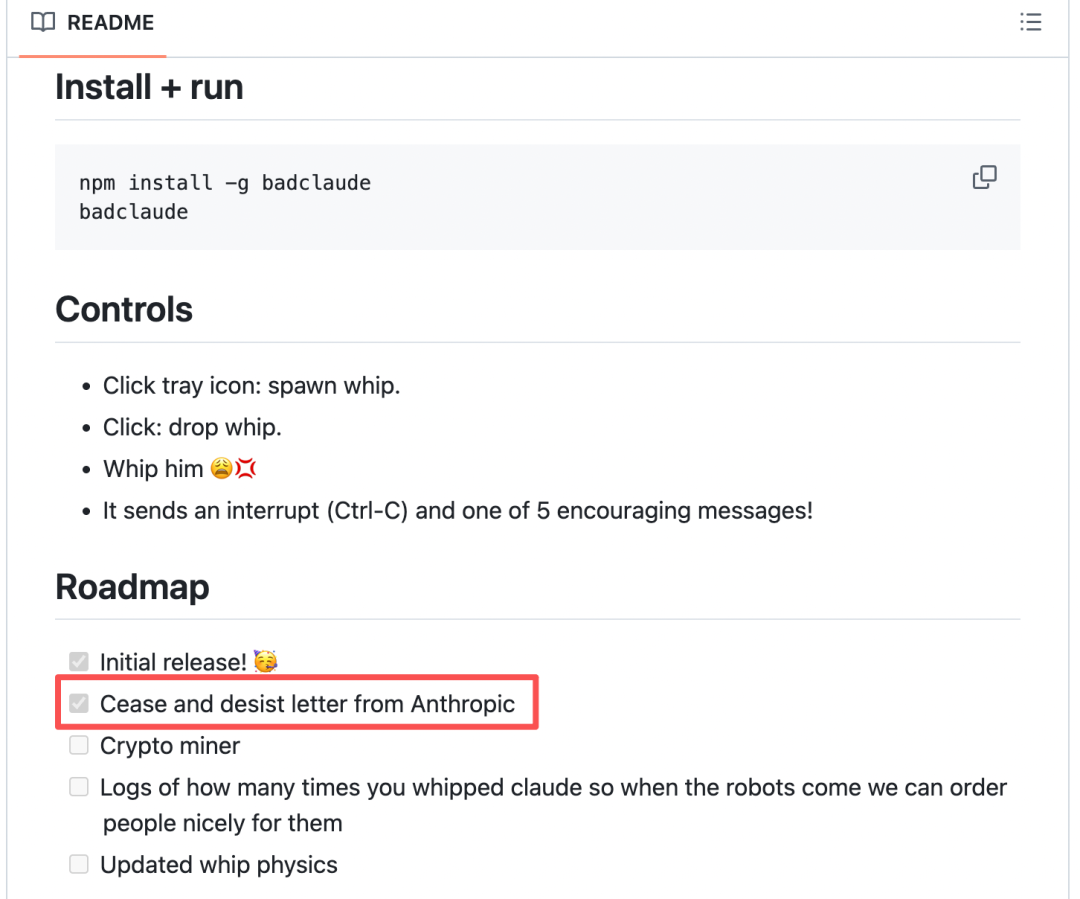Click the Ctrl-C interrupt bullet text

pos(457,510)
